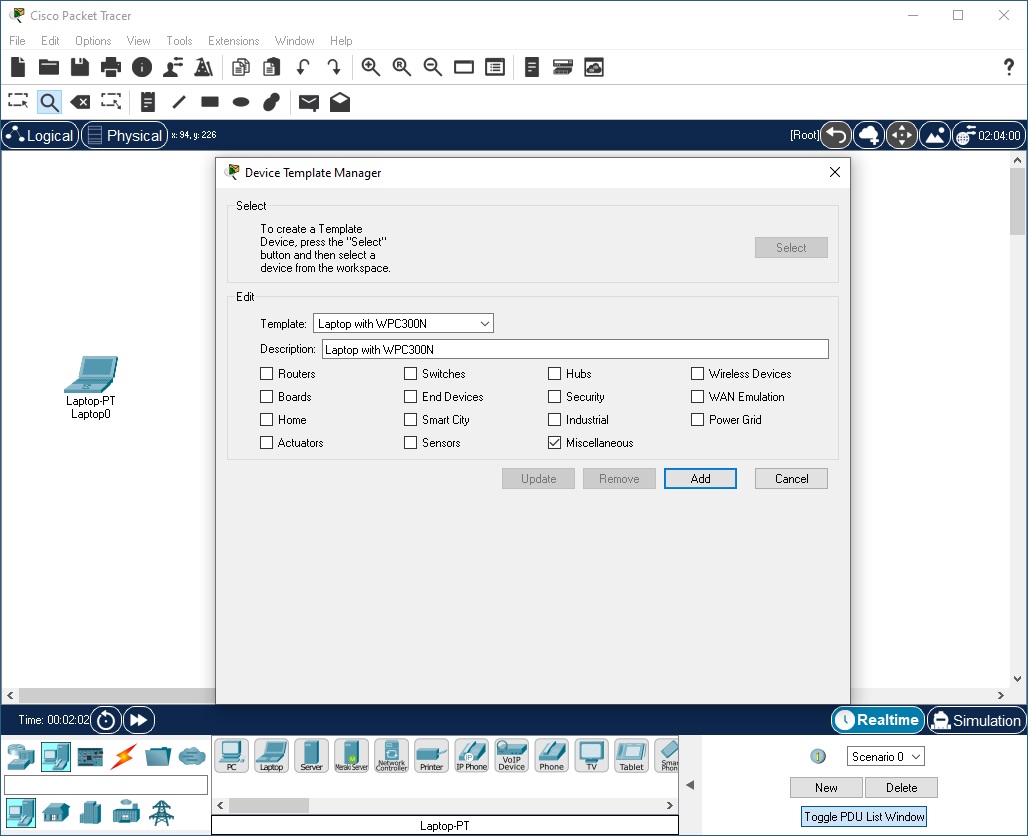This screenshot has height=836, width=1028.
Task: Click the Add Complex PDU open envelope icon
Action: (x=339, y=101)
